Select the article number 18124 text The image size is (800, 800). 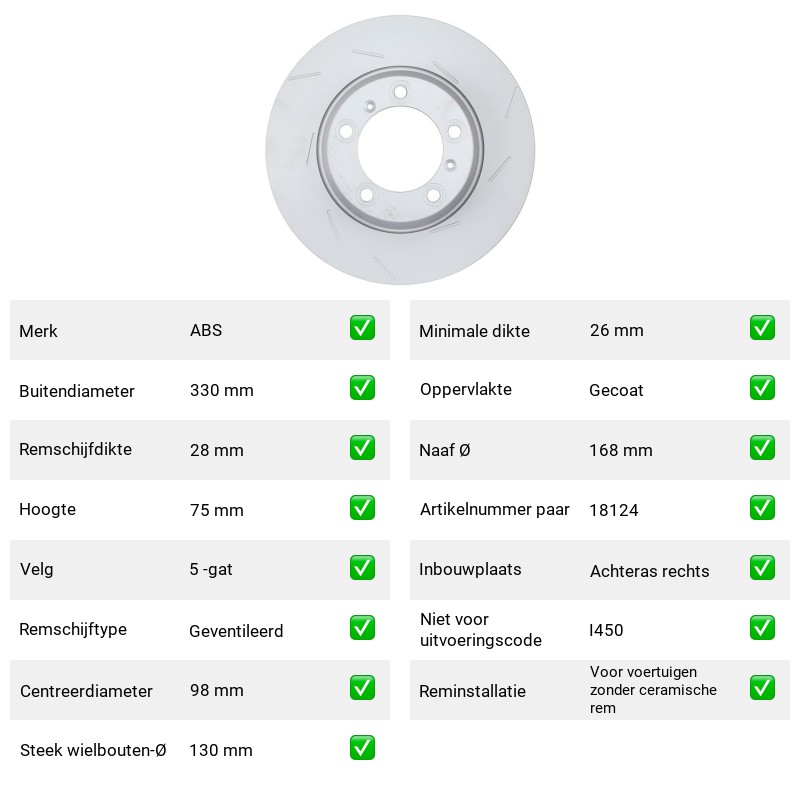tap(614, 510)
